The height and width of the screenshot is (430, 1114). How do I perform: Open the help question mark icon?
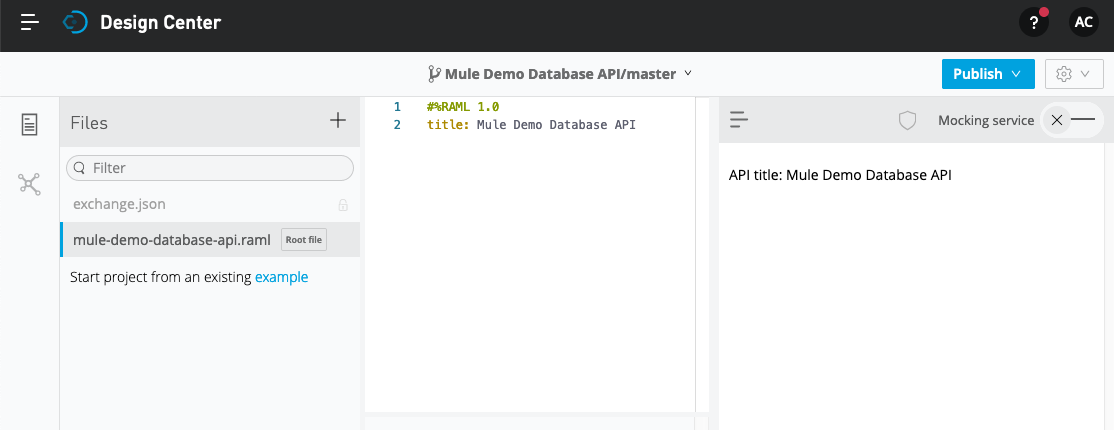(x=1033, y=22)
